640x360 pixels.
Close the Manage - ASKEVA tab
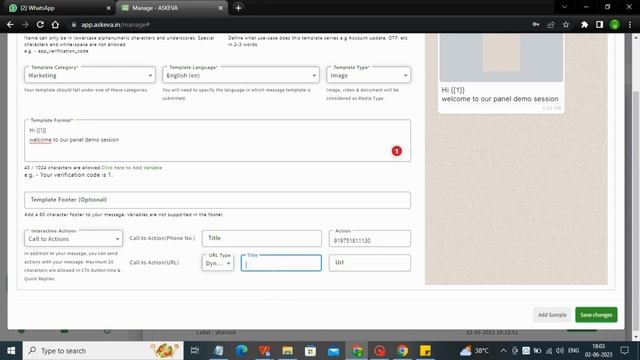220,8
